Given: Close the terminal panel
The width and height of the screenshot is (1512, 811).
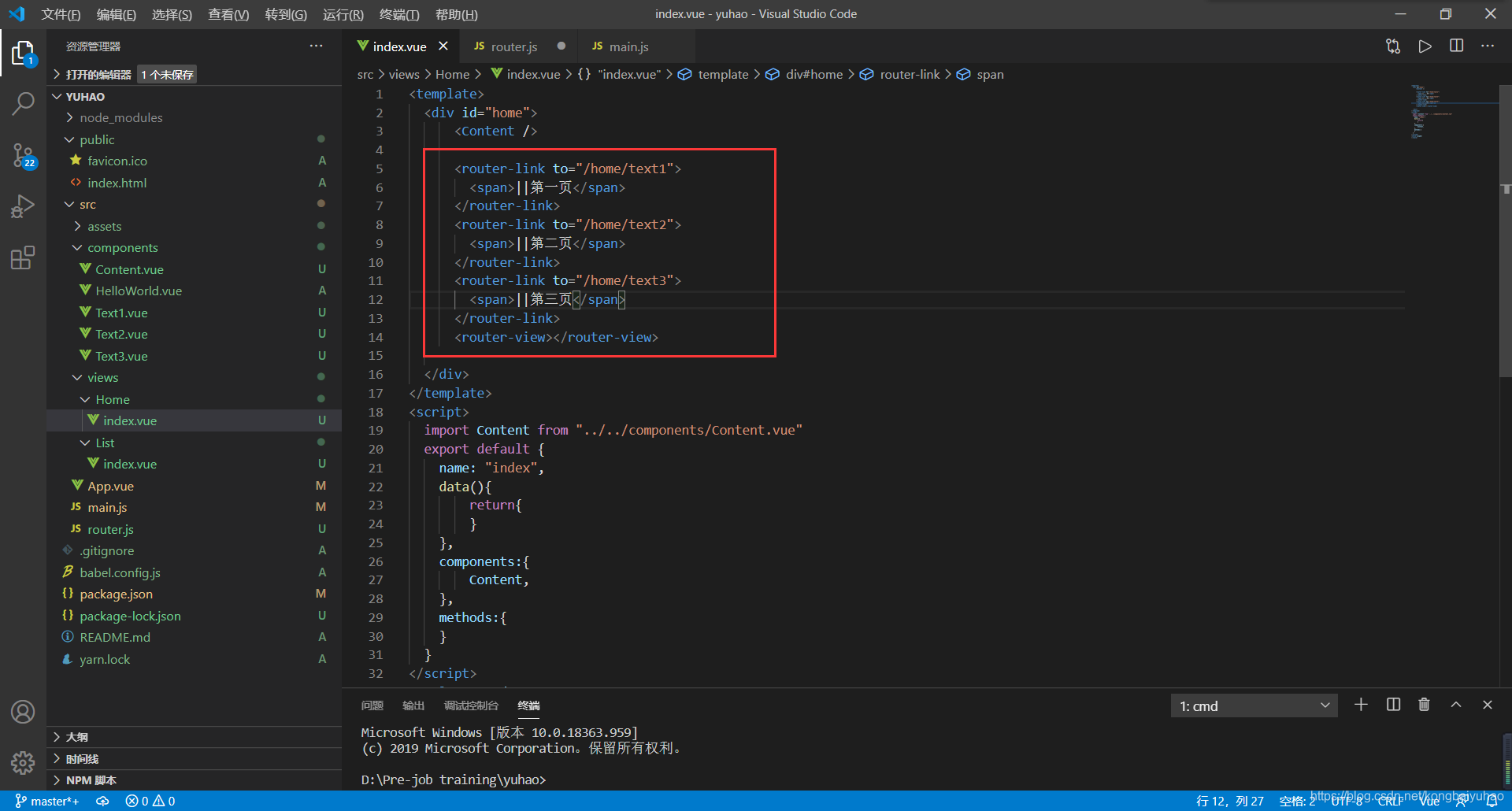Looking at the screenshot, I should [1487, 705].
